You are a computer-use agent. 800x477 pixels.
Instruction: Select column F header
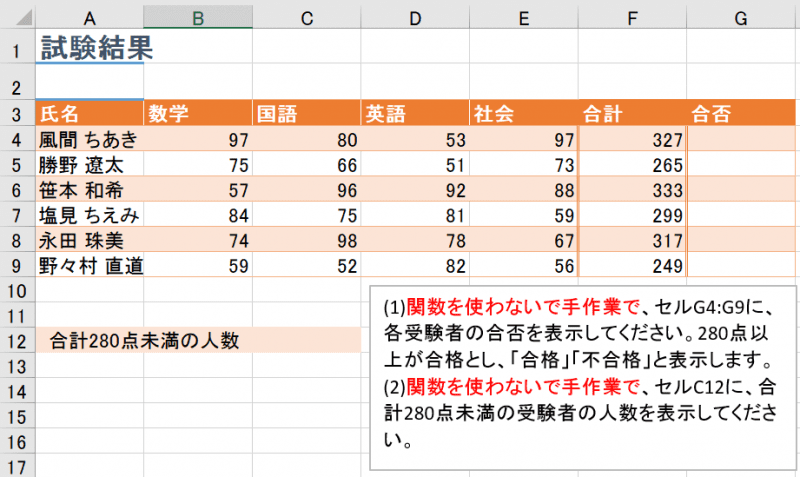click(x=633, y=18)
